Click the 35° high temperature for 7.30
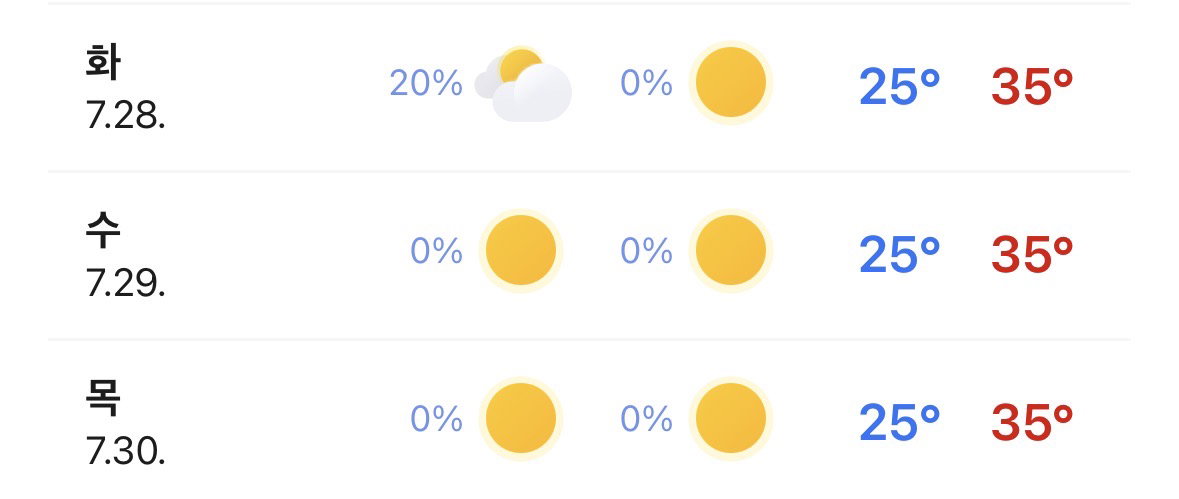This screenshot has width=1179, height=499. 1032,423
